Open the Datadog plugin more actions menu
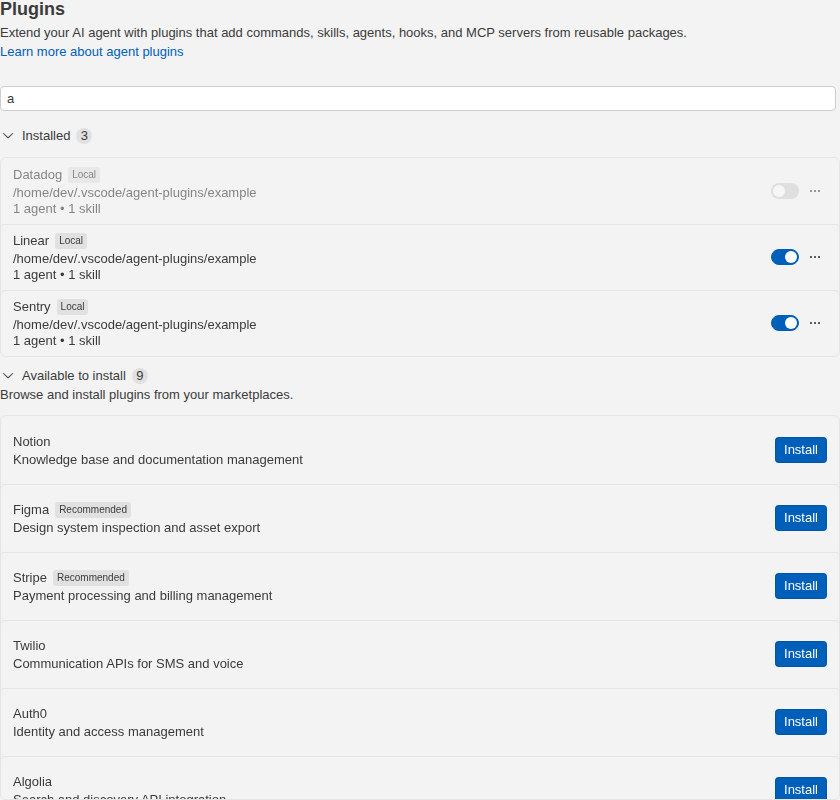 pos(815,191)
